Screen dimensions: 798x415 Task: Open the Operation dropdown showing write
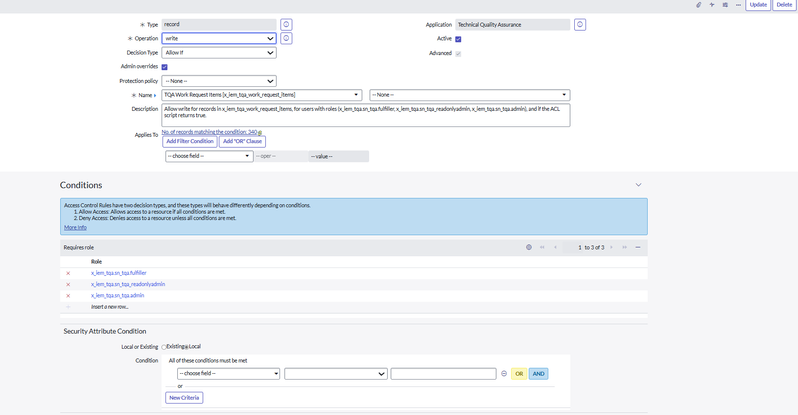[219, 38]
